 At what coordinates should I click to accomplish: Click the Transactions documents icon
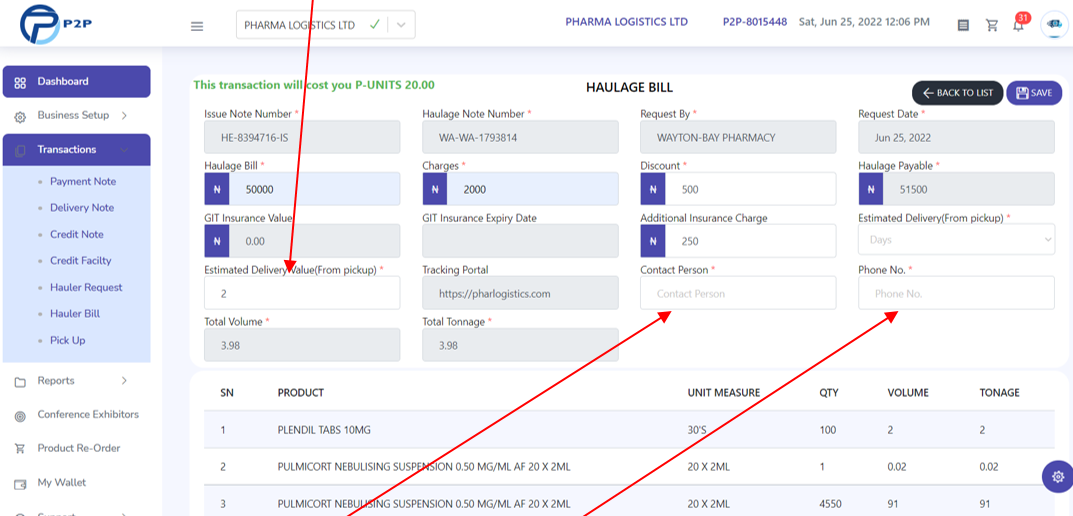pyautogui.click(x=20, y=150)
